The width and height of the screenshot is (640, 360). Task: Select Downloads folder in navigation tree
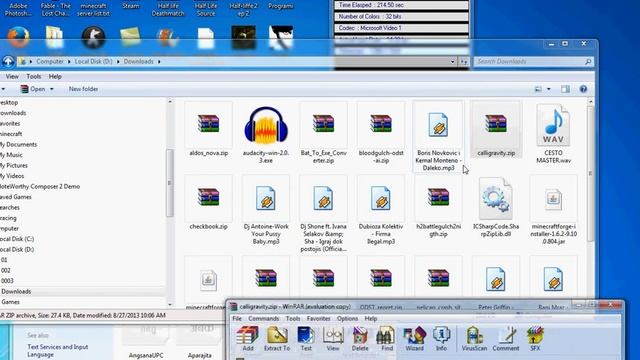click(16, 291)
